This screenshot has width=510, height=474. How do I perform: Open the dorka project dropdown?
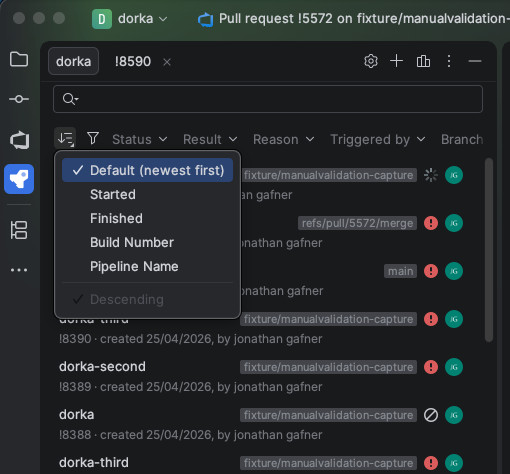143,19
